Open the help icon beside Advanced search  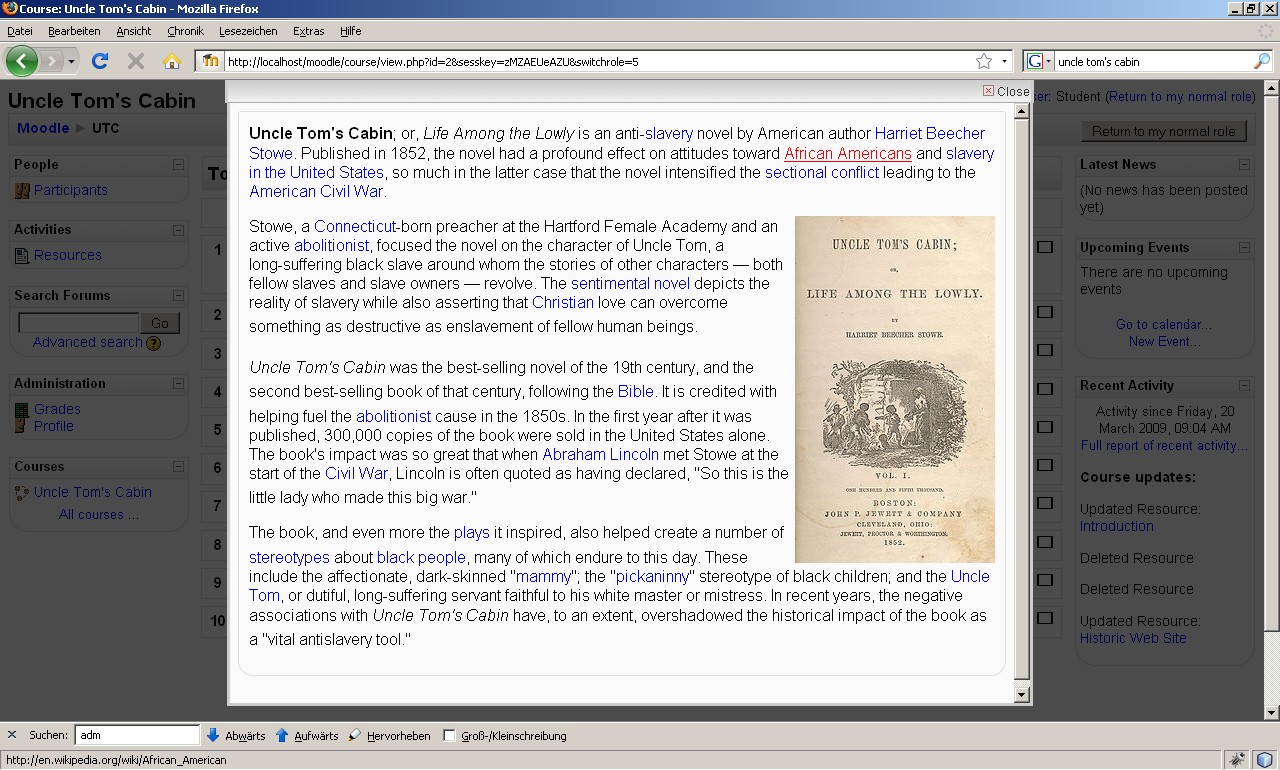click(x=154, y=343)
